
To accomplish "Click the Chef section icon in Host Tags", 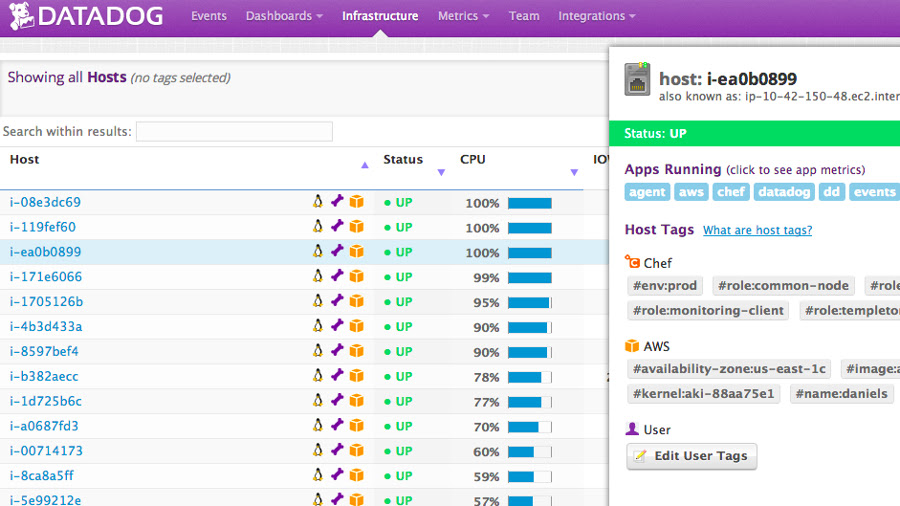I will pos(632,262).
